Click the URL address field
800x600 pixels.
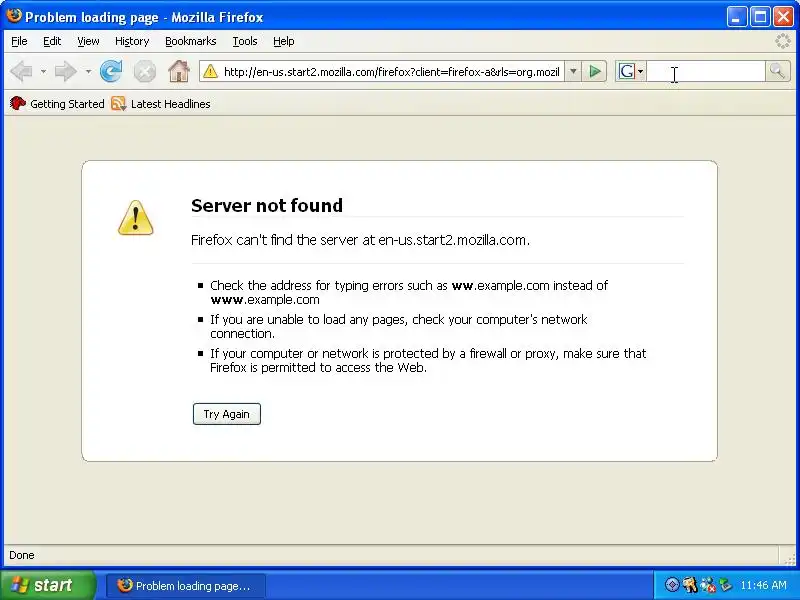click(x=392, y=72)
